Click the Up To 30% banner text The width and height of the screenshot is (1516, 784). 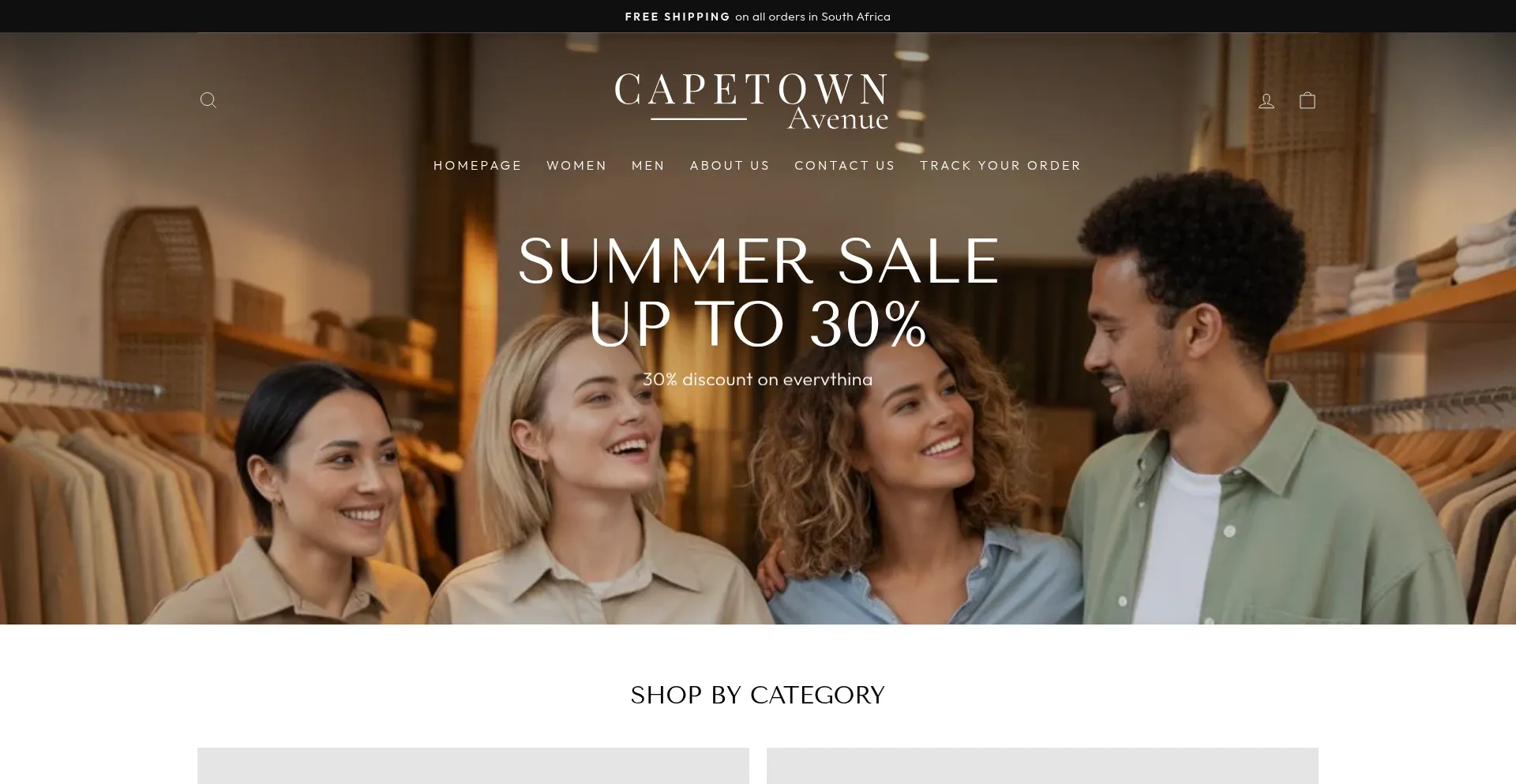click(x=758, y=324)
